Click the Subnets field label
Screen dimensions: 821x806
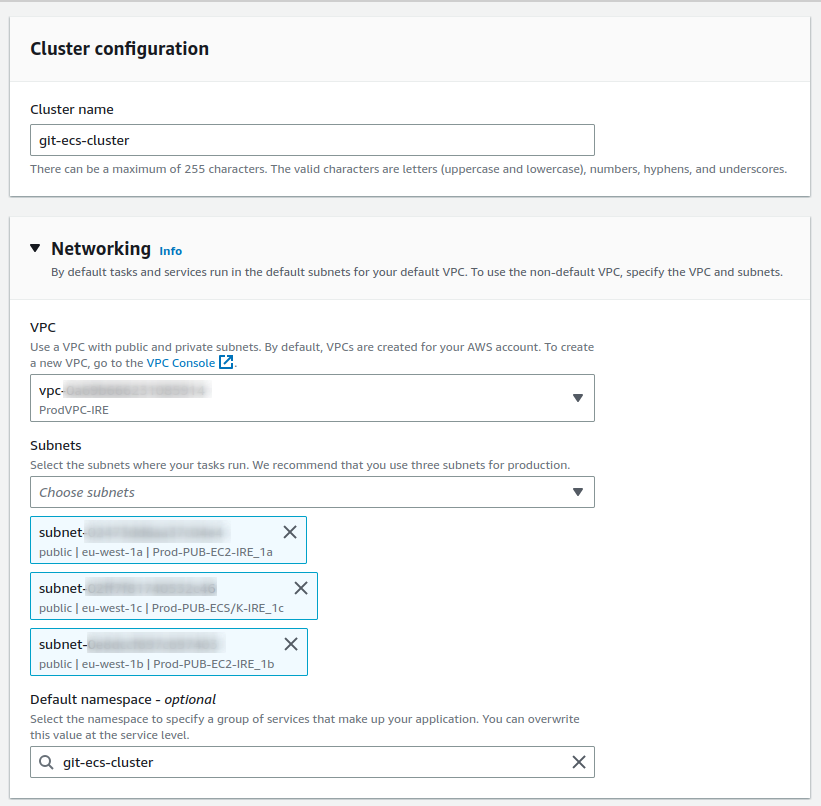pos(56,445)
